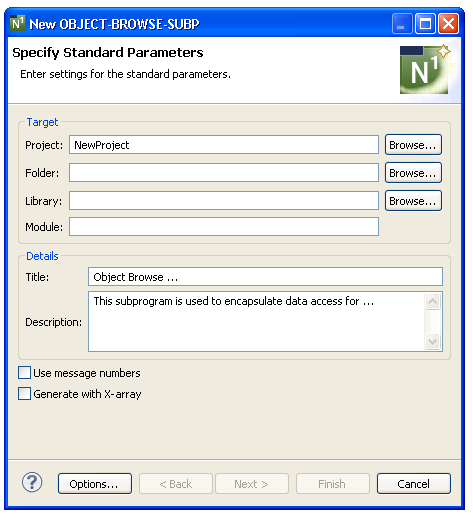Click the Project input field

pyautogui.click(x=224, y=145)
